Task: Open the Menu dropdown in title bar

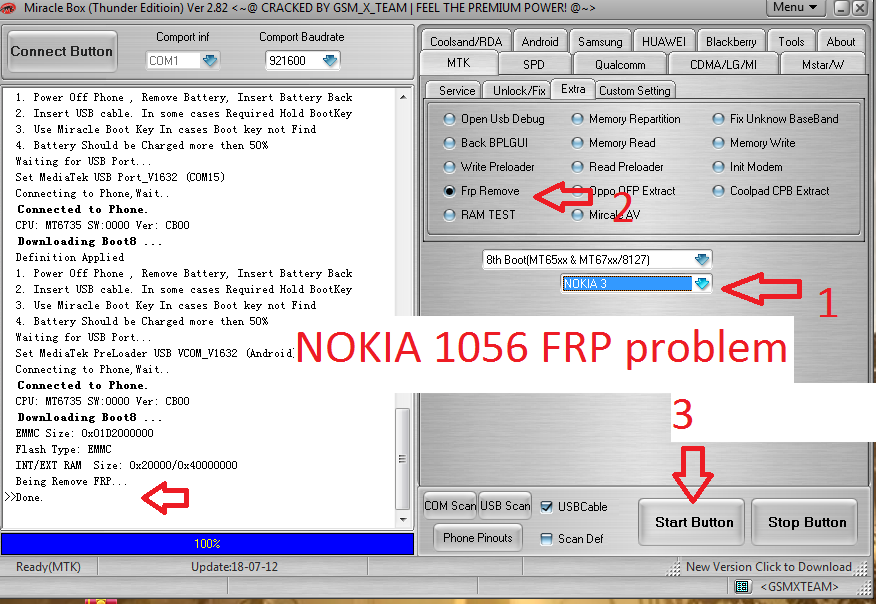Action: 795,7
